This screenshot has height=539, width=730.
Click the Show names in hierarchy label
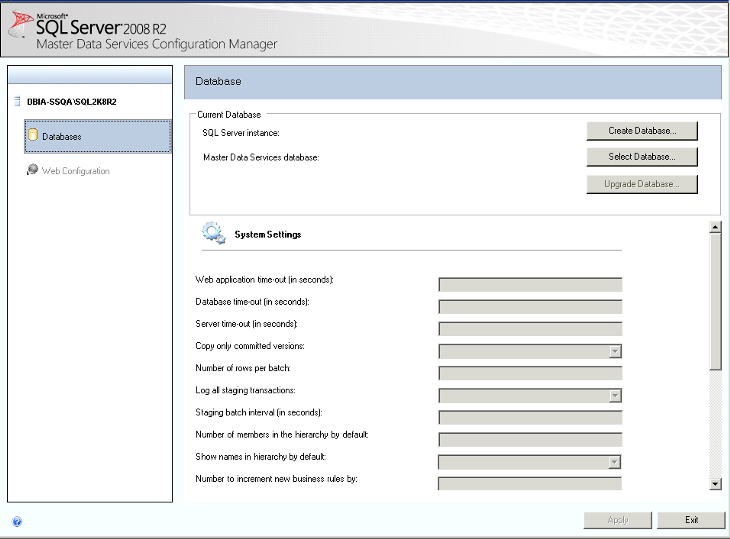point(261,457)
